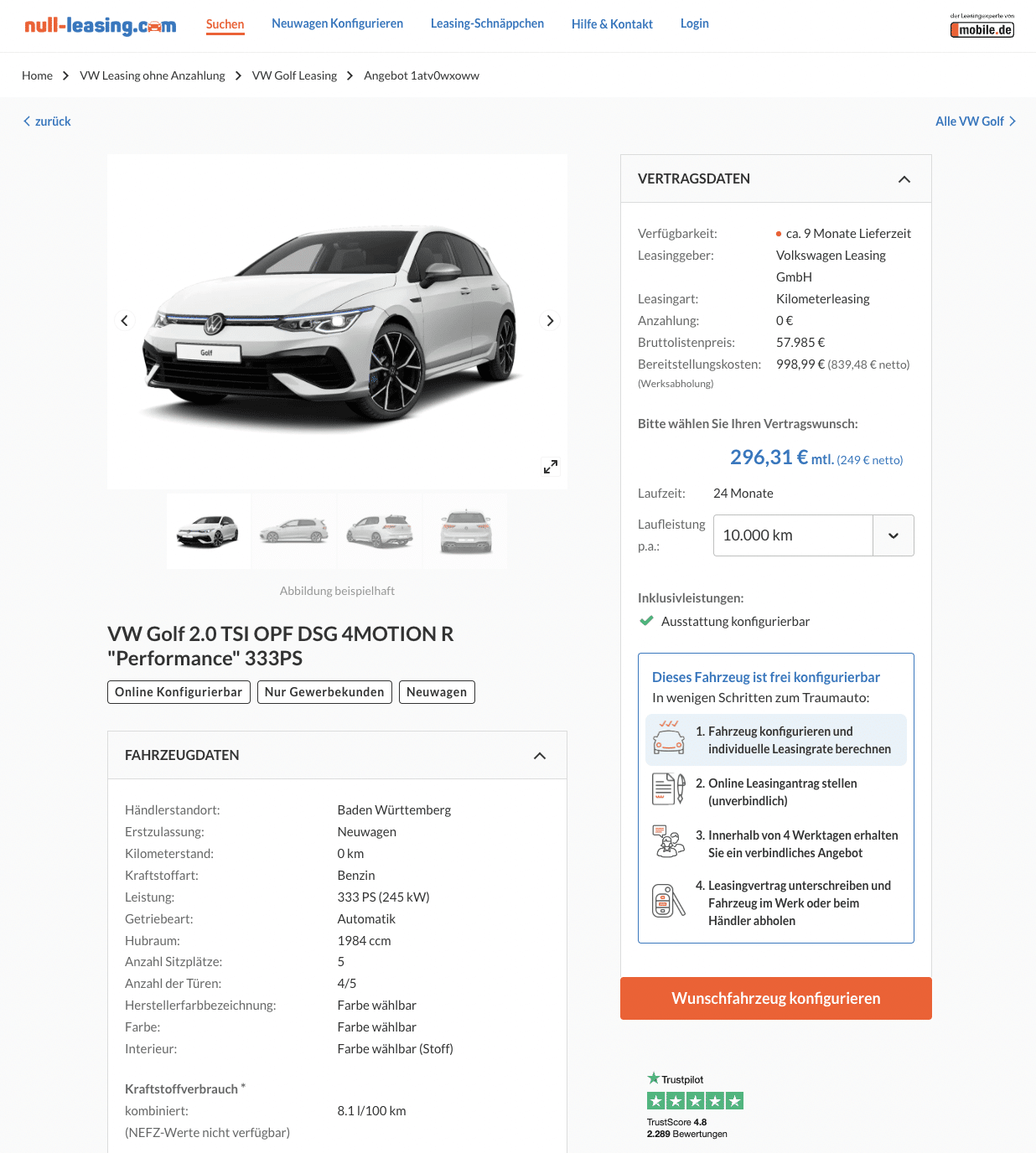The width and height of the screenshot is (1036, 1153).
Task: Click Abbildung beispielhaft caption
Action: pos(337,591)
